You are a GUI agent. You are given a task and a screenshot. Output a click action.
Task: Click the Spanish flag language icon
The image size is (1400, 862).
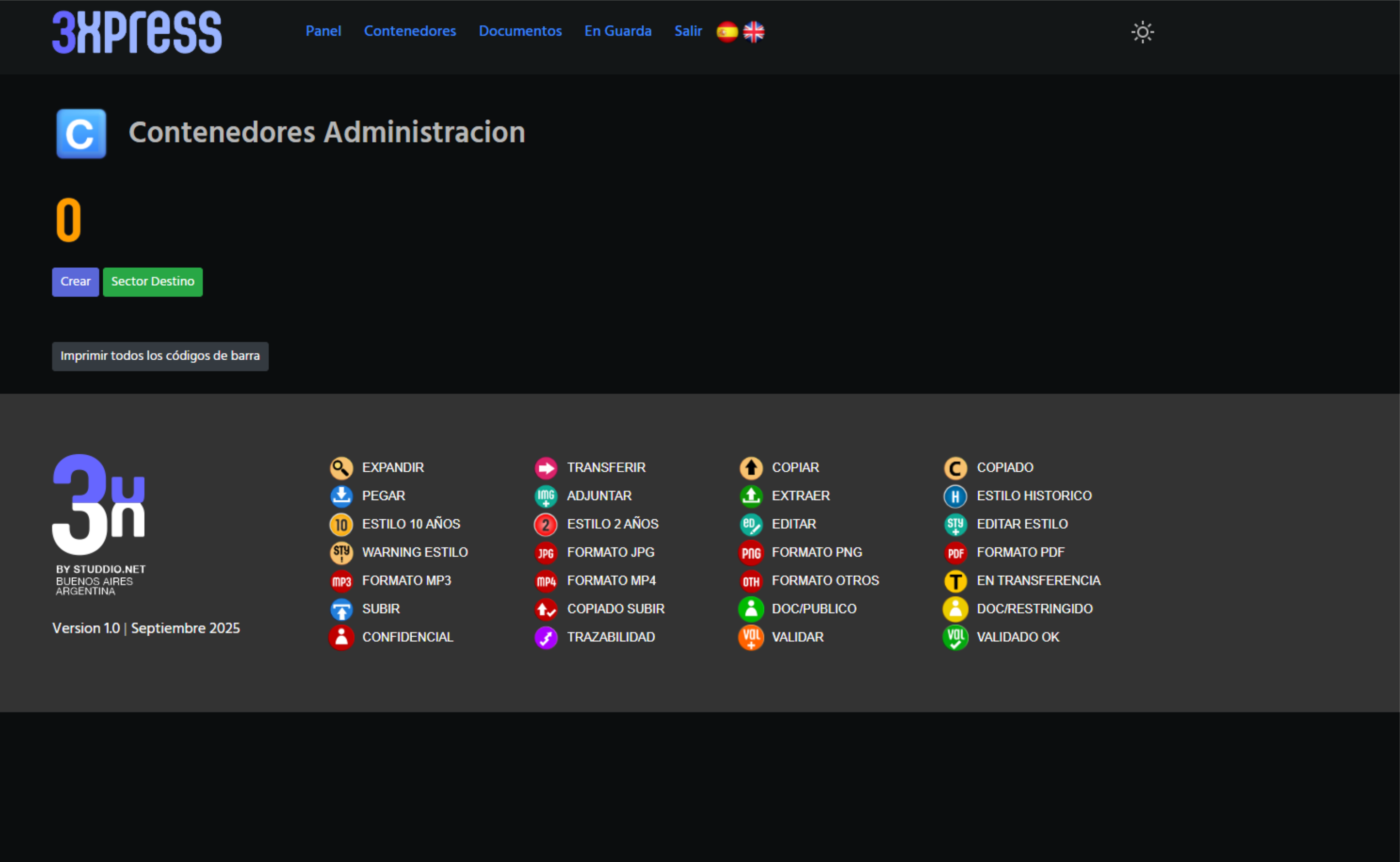click(727, 32)
